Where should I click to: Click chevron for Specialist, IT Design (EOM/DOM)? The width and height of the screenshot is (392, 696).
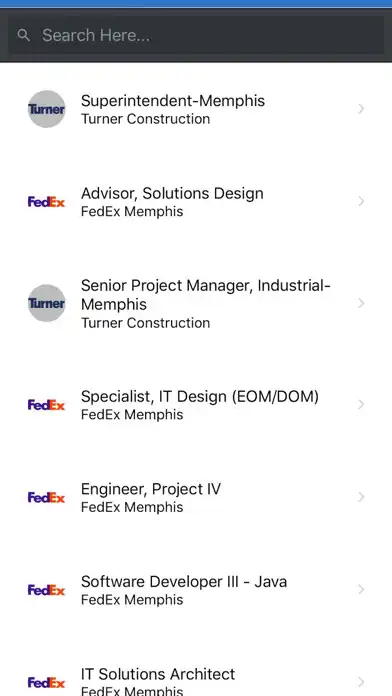click(361, 404)
